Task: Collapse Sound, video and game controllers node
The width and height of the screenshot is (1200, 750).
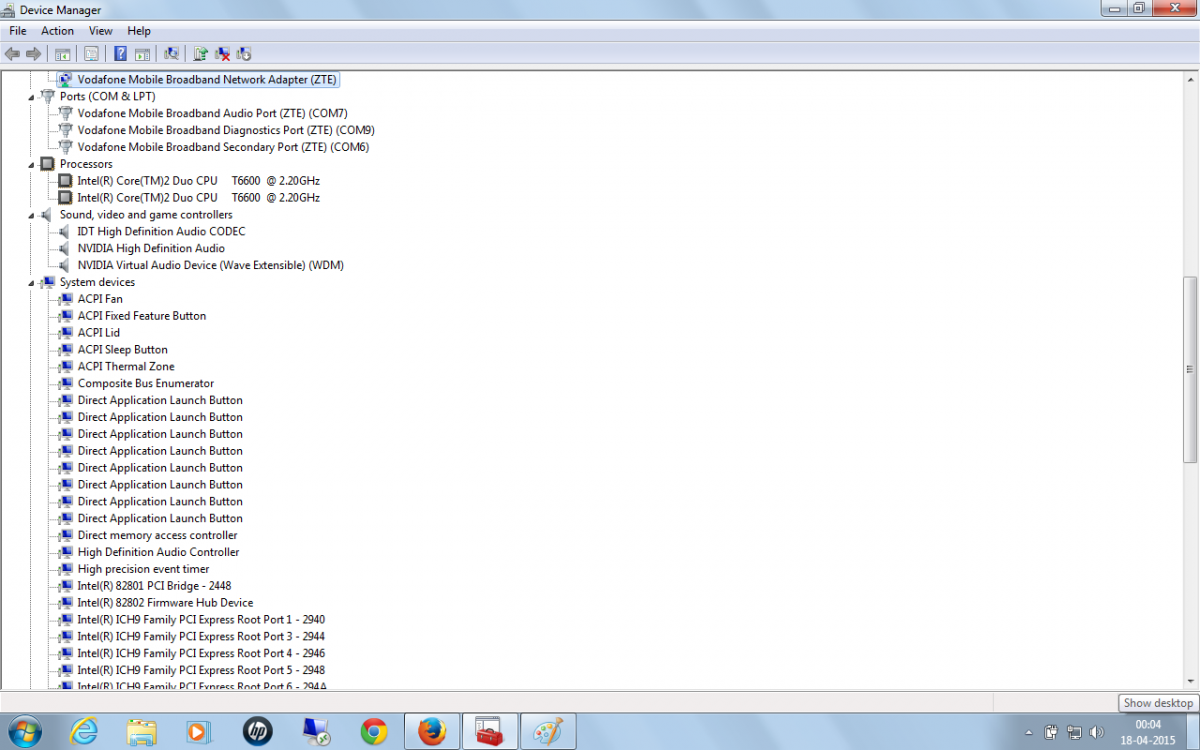Action: tap(32, 215)
